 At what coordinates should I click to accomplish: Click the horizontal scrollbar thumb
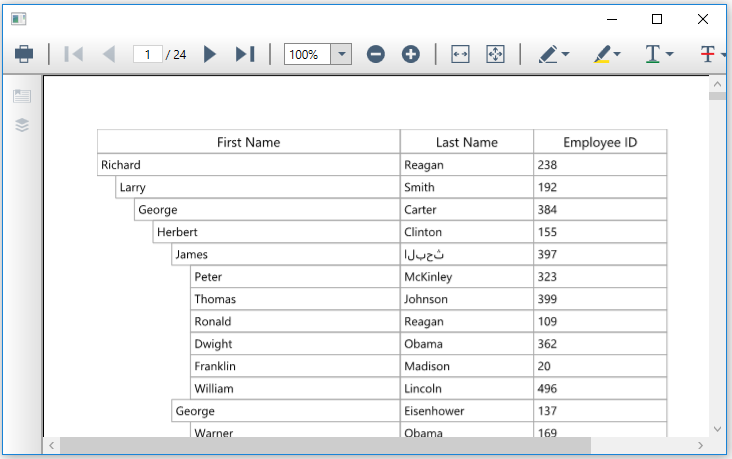325,445
